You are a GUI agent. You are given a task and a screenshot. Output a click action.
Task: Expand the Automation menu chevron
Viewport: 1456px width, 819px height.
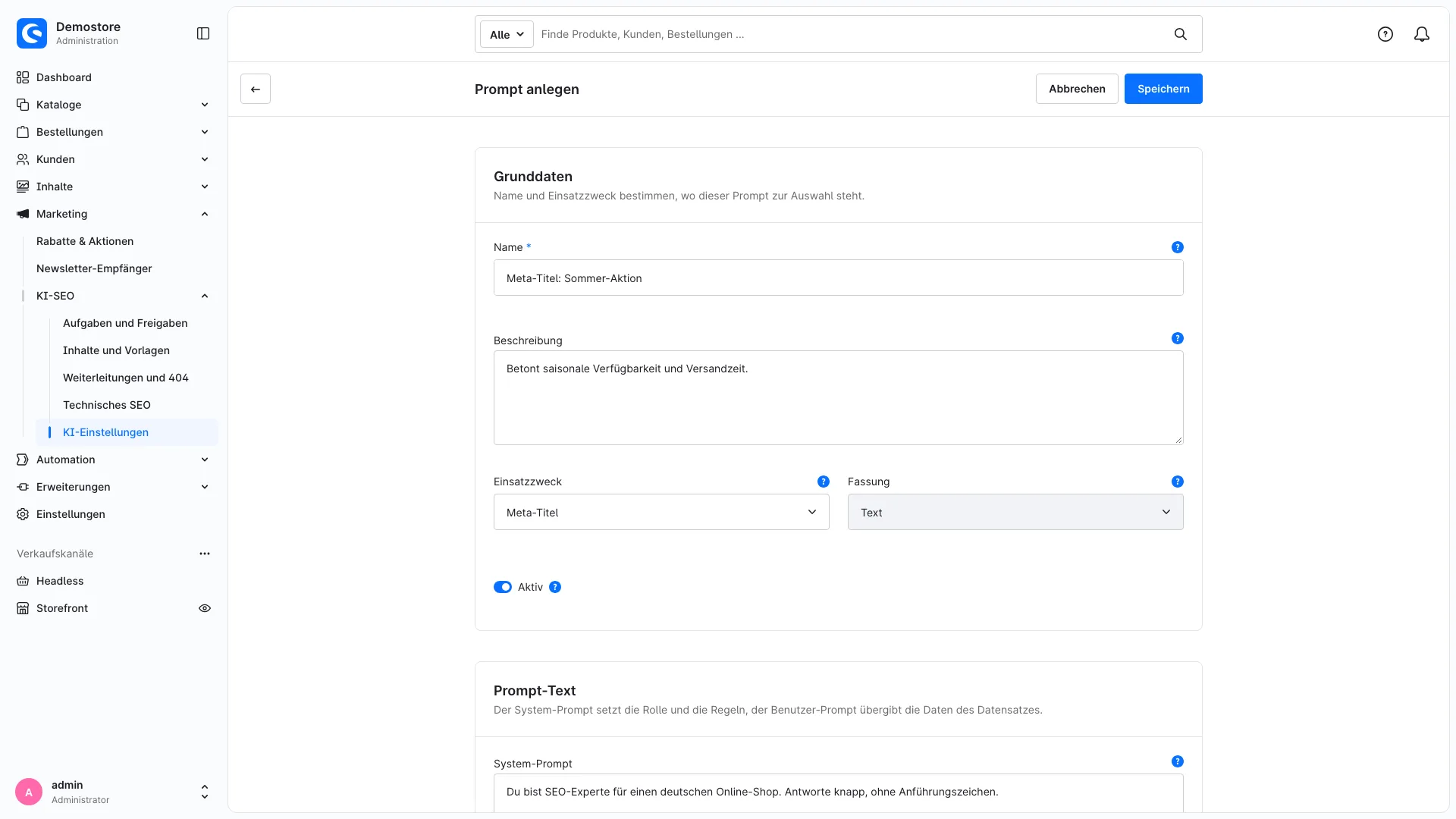pos(205,460)
